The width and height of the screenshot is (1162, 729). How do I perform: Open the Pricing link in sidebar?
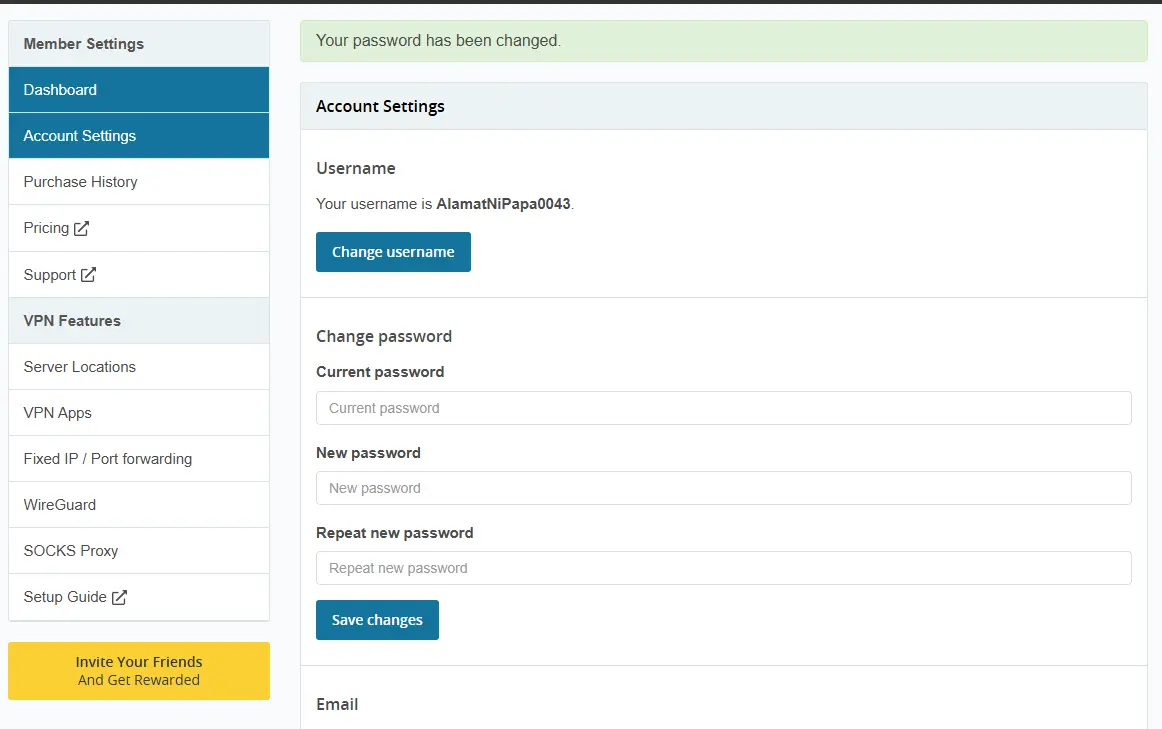(x=139, y=228)
